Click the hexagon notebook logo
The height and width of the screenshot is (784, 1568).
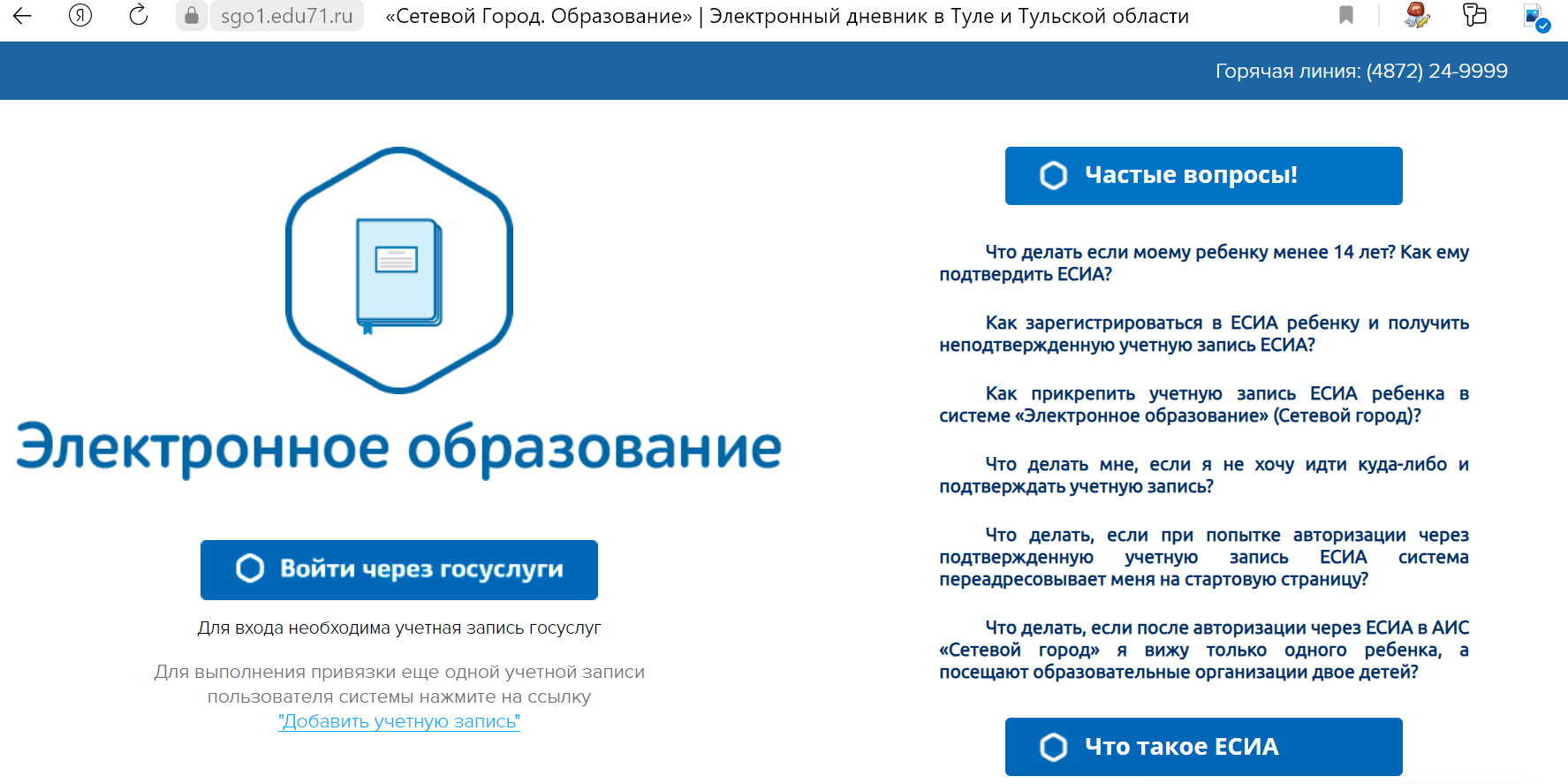[x=399, y=270]
